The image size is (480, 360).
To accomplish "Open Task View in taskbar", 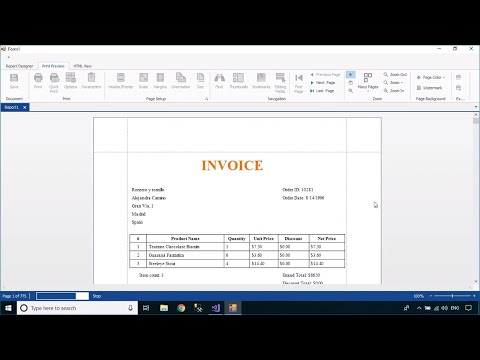I will tap(146, 308).
